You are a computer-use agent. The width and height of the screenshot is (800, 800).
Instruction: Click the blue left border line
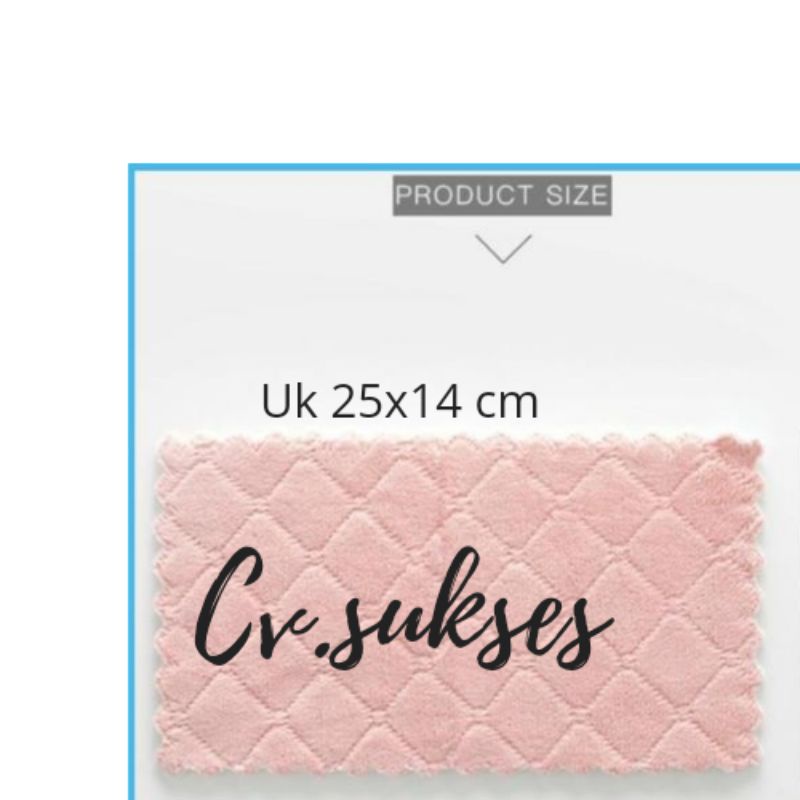click(132, 482)
